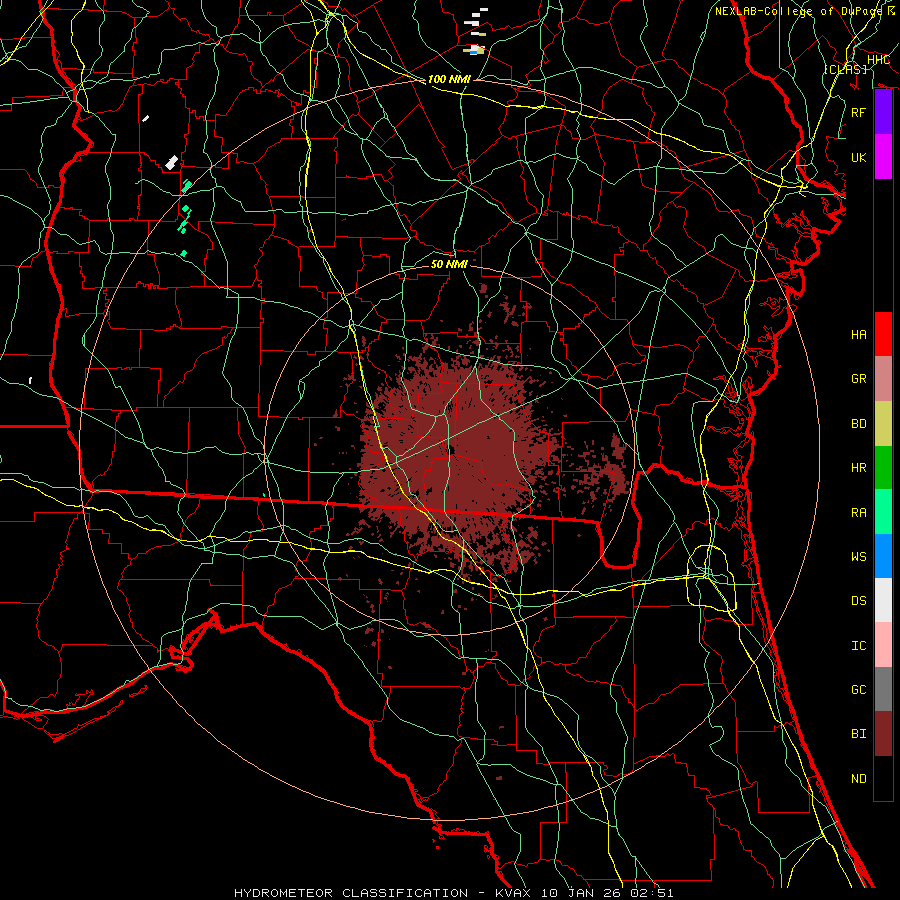Select the yellow BD legend swatch
The width and height of the screenshot is (900, 900).
tap(883, 423)
